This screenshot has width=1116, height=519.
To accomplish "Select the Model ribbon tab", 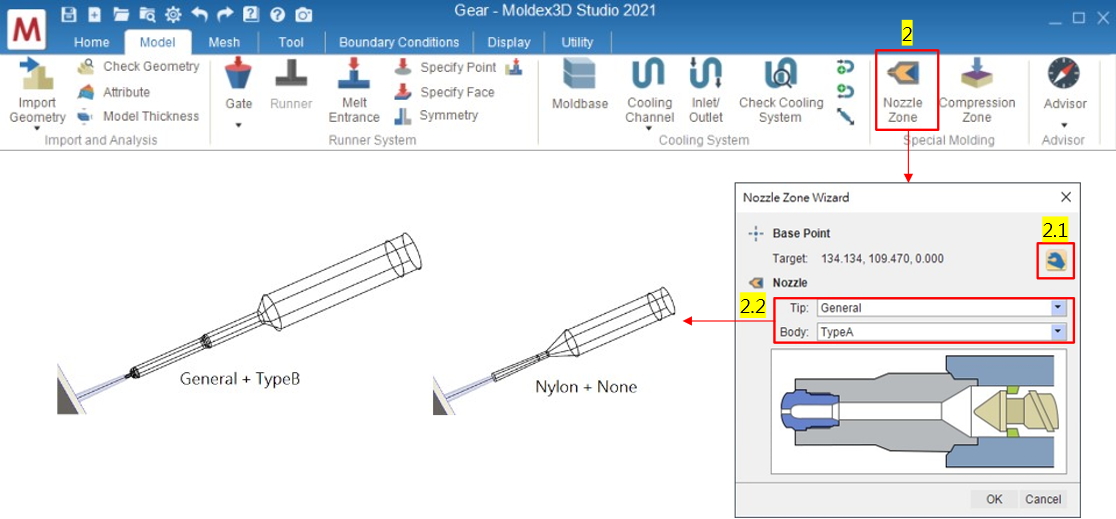I will 157,42.
